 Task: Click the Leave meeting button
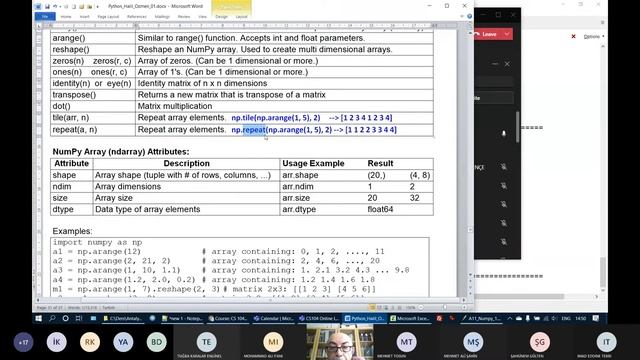488,34
